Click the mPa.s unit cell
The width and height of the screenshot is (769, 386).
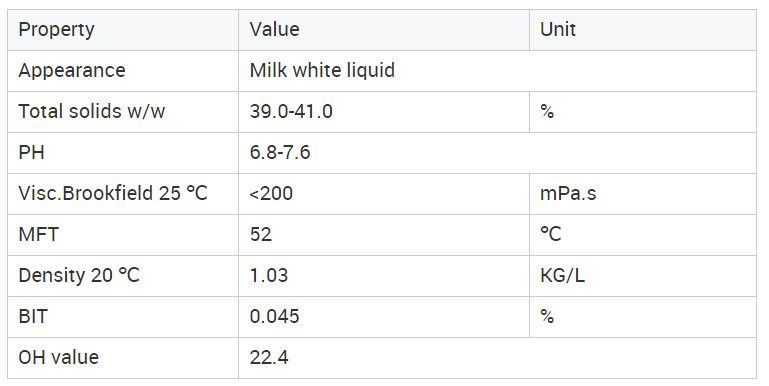(x=643, y=194)
